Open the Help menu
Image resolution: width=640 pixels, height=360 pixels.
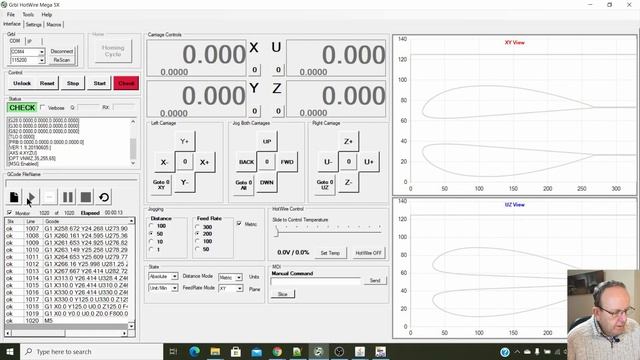coord(47,15)
